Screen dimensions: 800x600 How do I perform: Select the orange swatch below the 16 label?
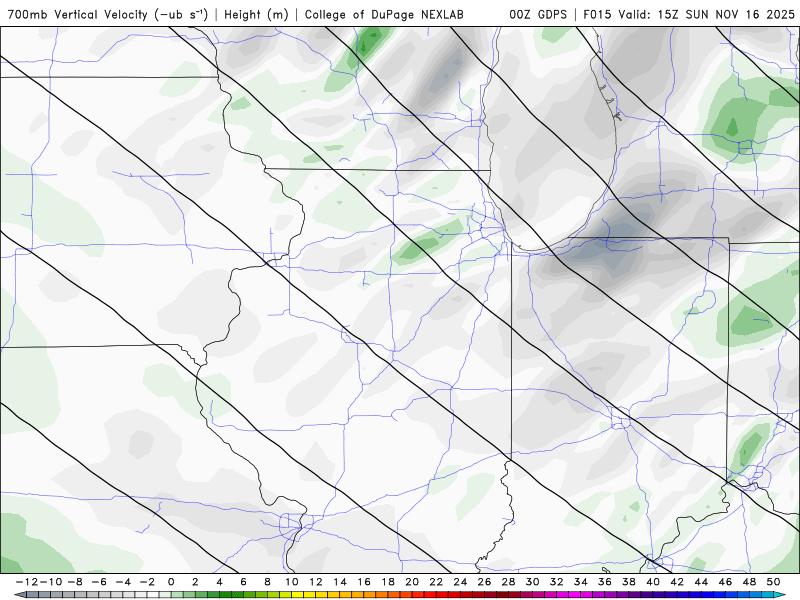pyautogui.click(x=370, y=595)
